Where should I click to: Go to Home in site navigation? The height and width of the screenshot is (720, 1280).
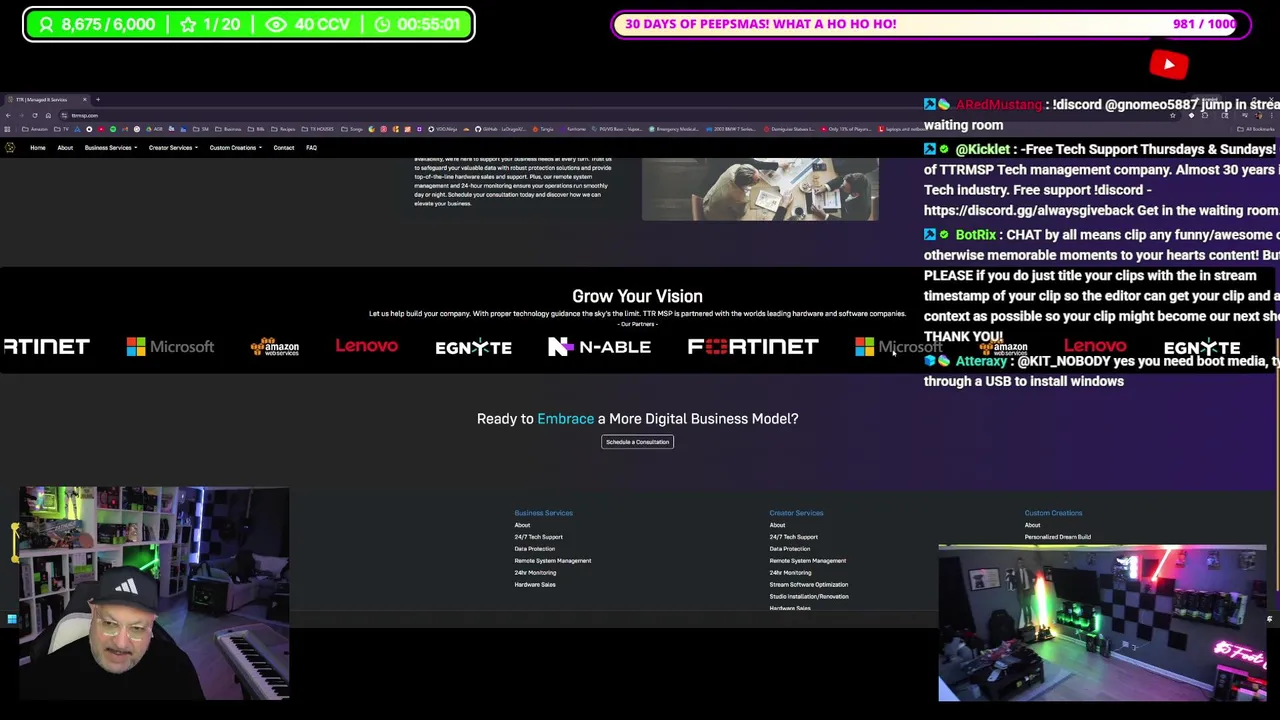click(37, 148)
